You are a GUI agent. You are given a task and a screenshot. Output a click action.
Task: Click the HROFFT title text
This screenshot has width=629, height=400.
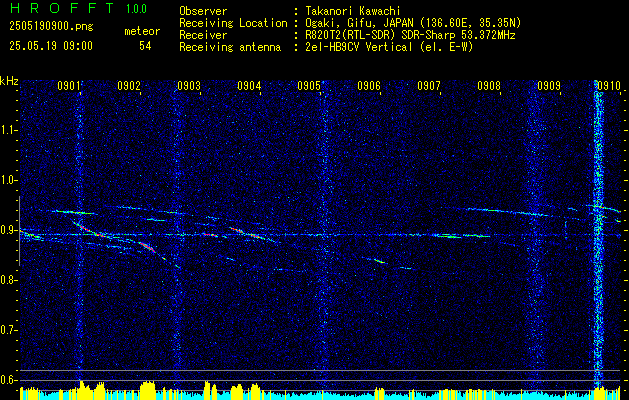(62, 8)
